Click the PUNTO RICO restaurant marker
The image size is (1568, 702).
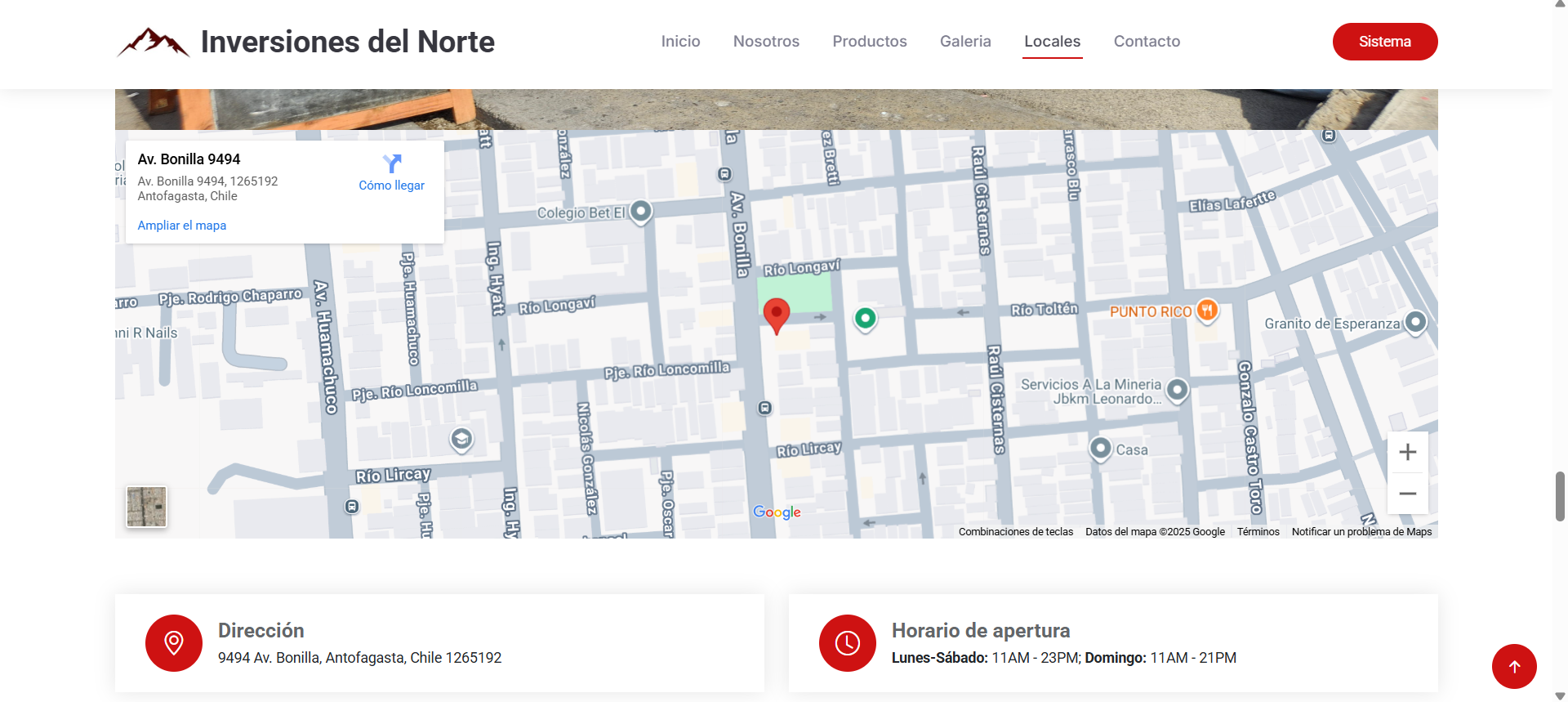click(x=1206, y=311)
